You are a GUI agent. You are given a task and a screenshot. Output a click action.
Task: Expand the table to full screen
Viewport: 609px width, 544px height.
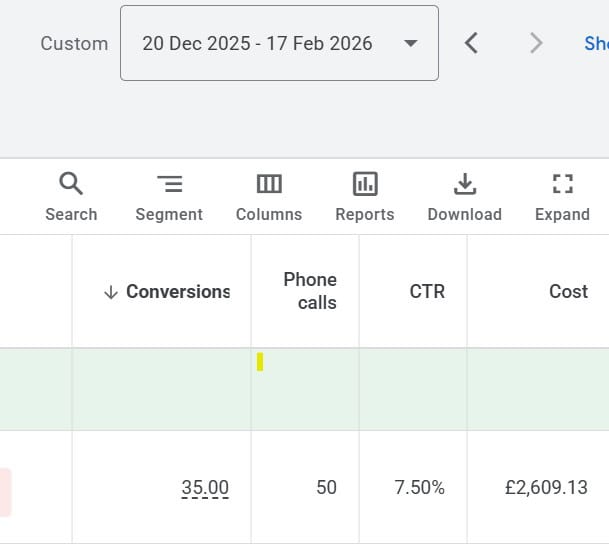coord(562,197)
